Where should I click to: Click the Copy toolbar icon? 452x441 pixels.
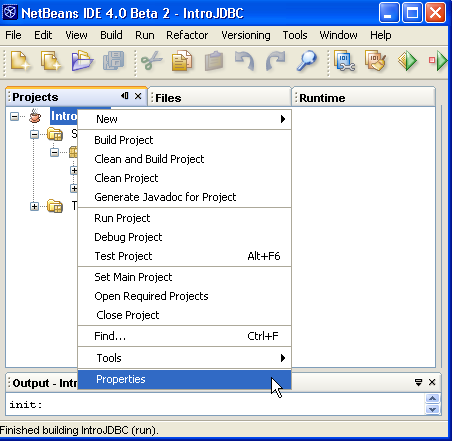click(x=182, y=61)
